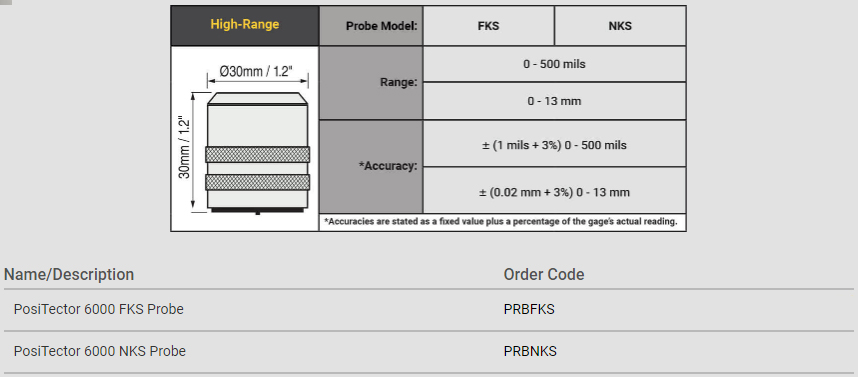Click the 0 - 500 mils range cell
This screenshot has height=377, width=858.
coord(554,64)
